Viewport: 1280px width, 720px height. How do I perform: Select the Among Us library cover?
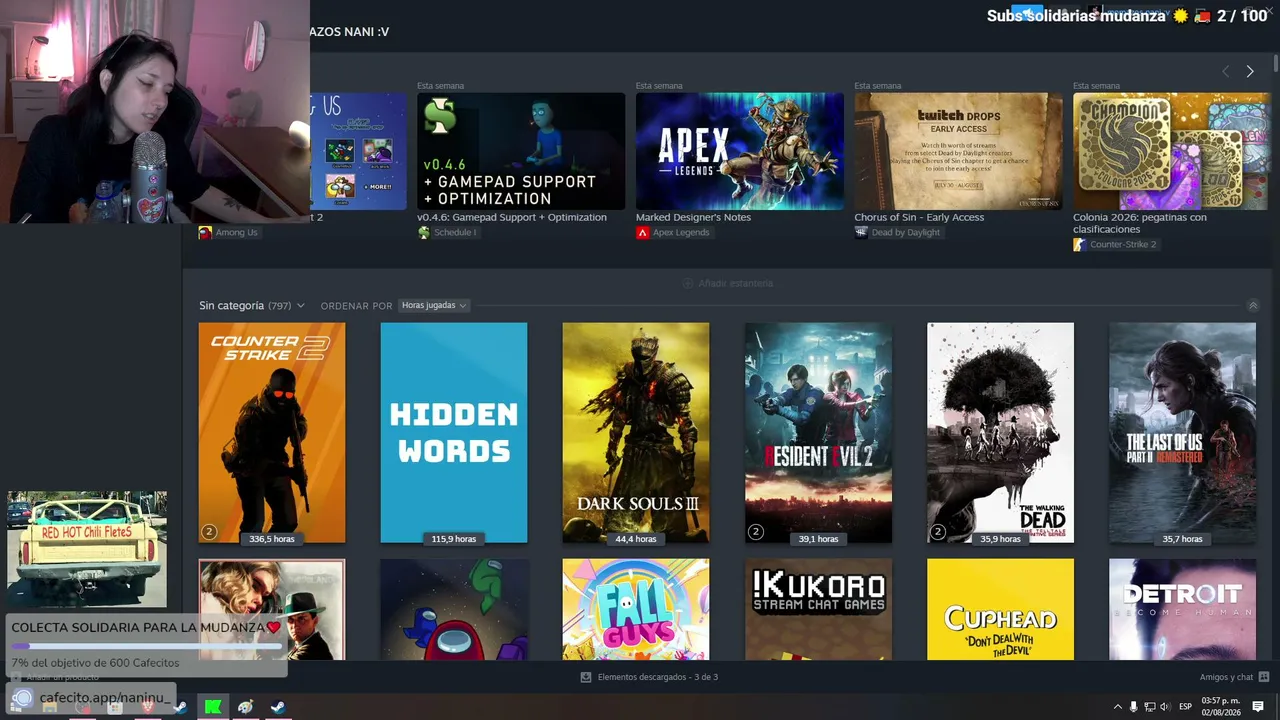[454, 609]
